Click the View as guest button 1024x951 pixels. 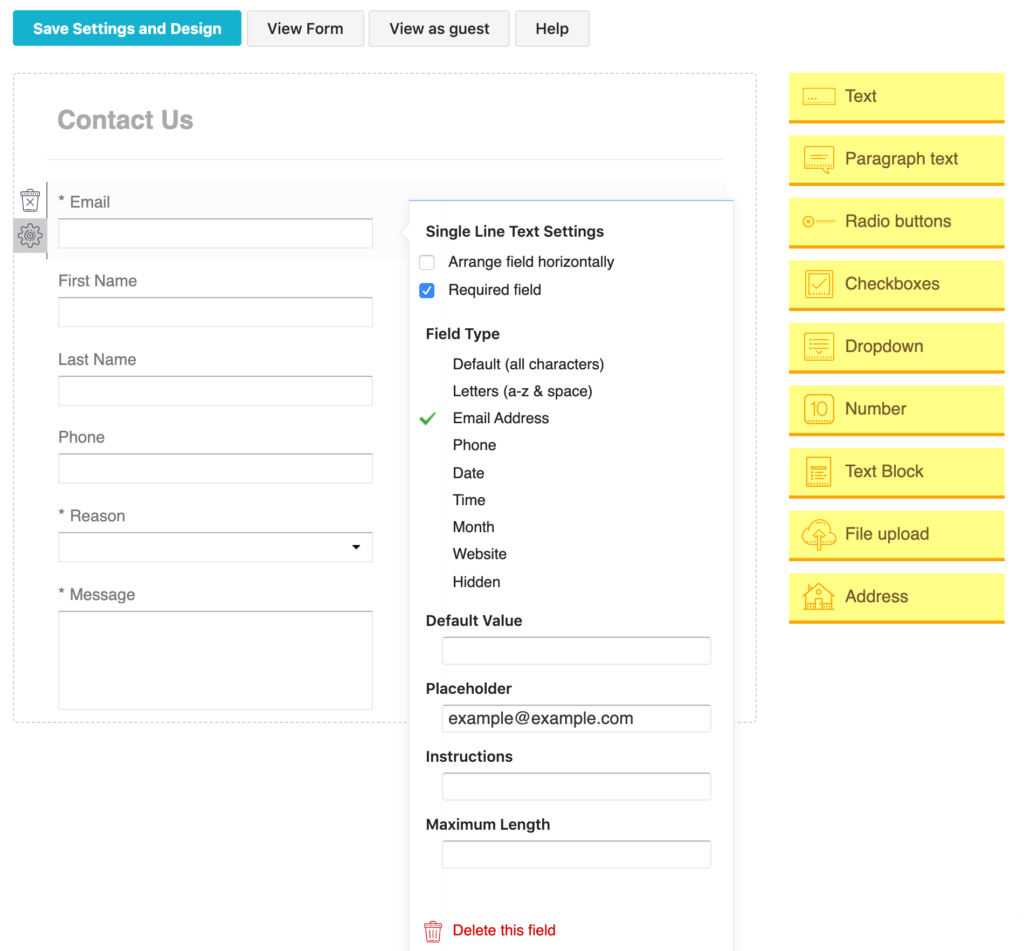click(x=439, y=28)
